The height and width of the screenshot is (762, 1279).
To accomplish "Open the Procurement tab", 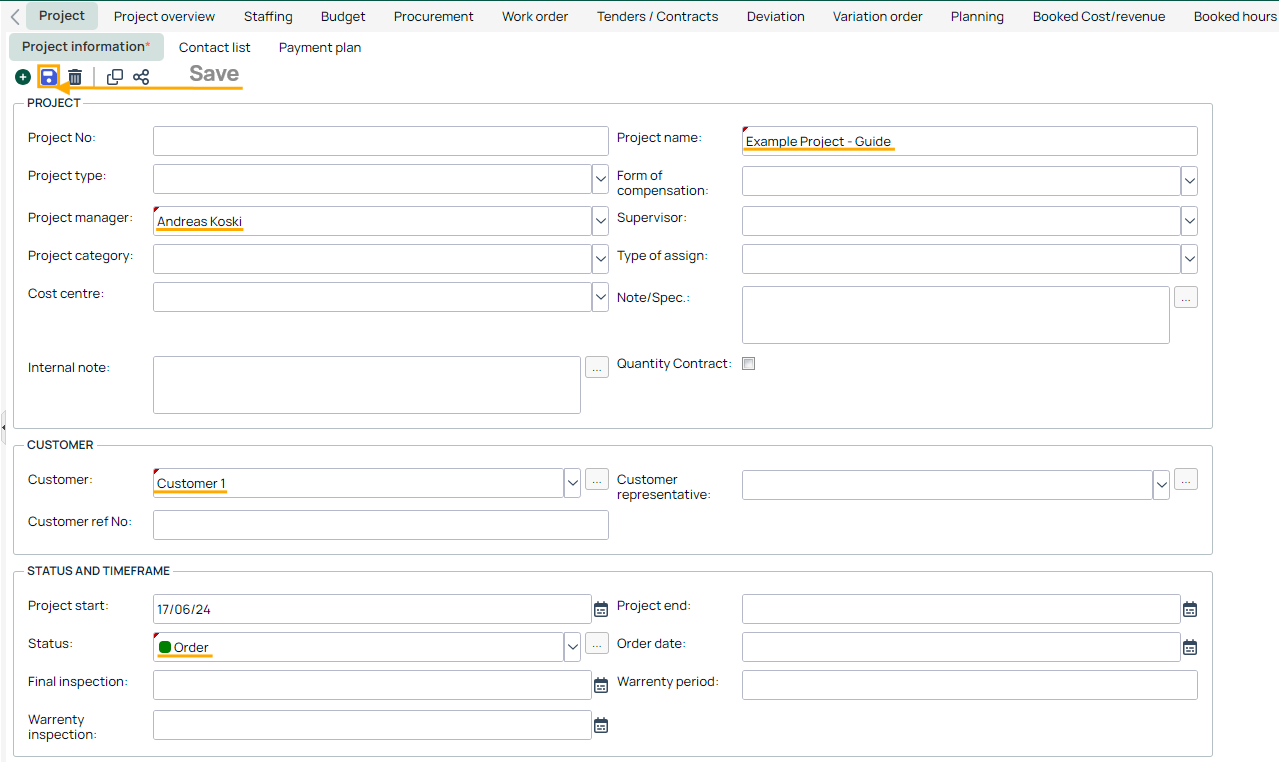I will click(434, 16).
